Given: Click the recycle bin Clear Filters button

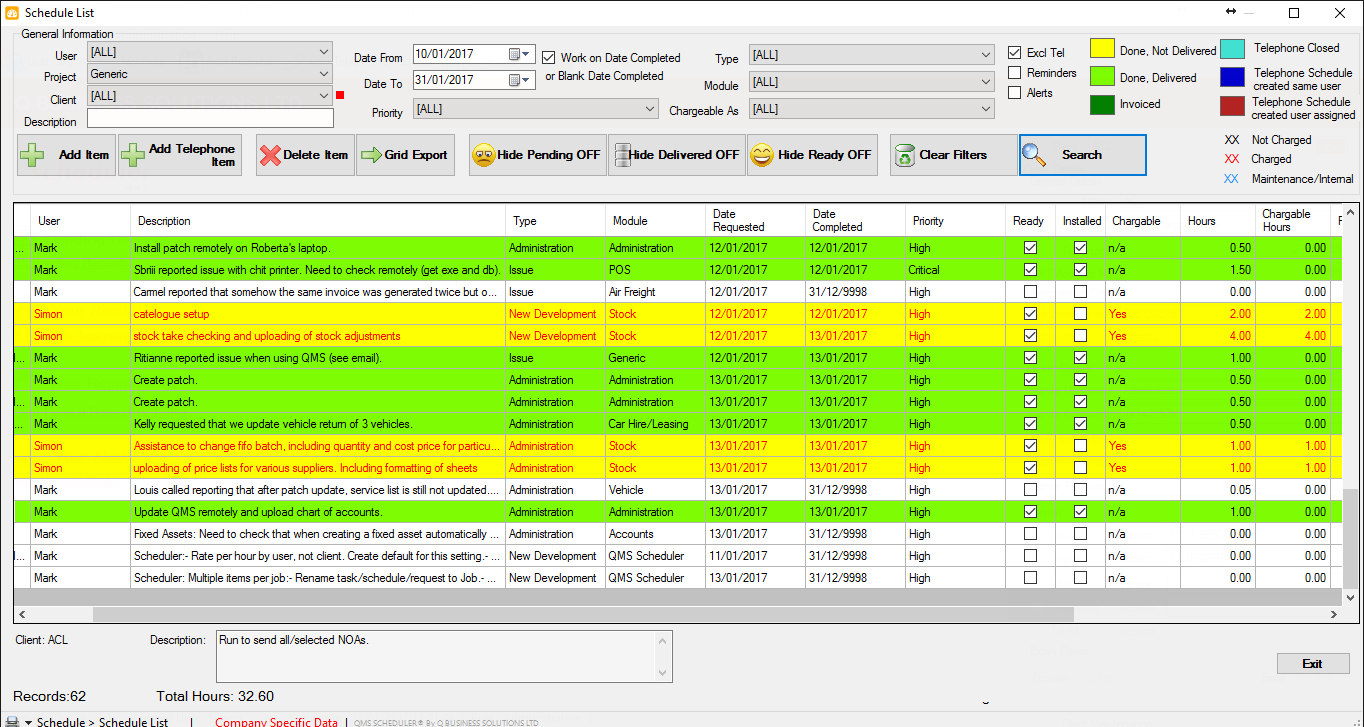Looking at the screenshot, I should tap(953, 155).
